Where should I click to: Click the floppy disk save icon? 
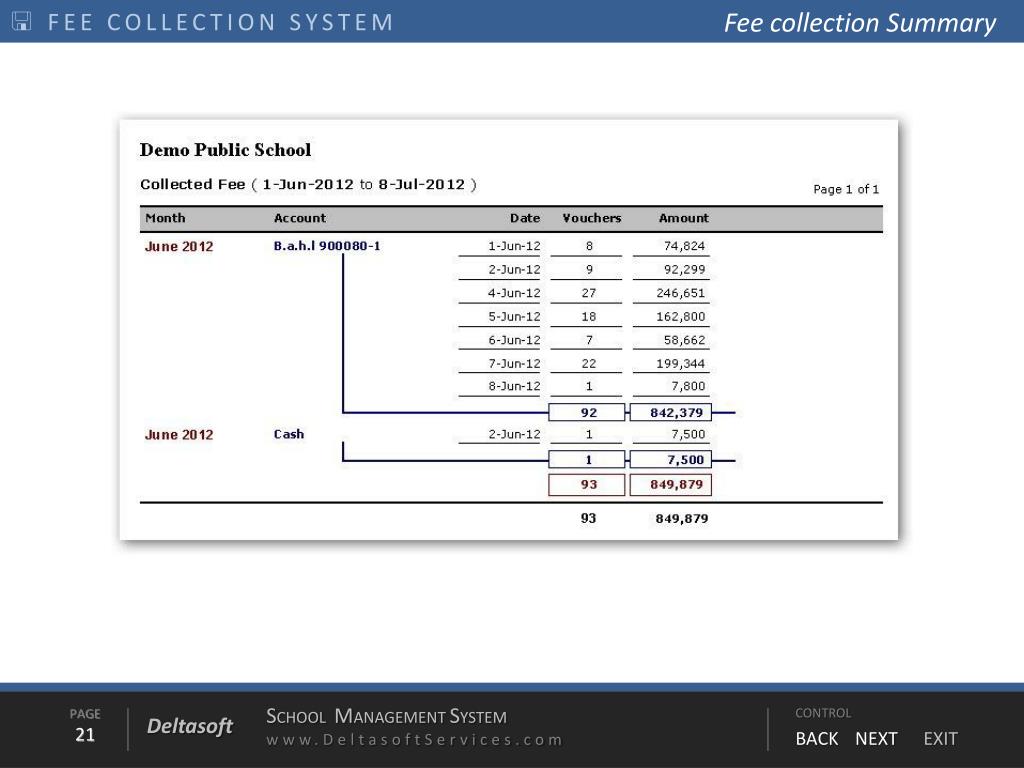22,22
